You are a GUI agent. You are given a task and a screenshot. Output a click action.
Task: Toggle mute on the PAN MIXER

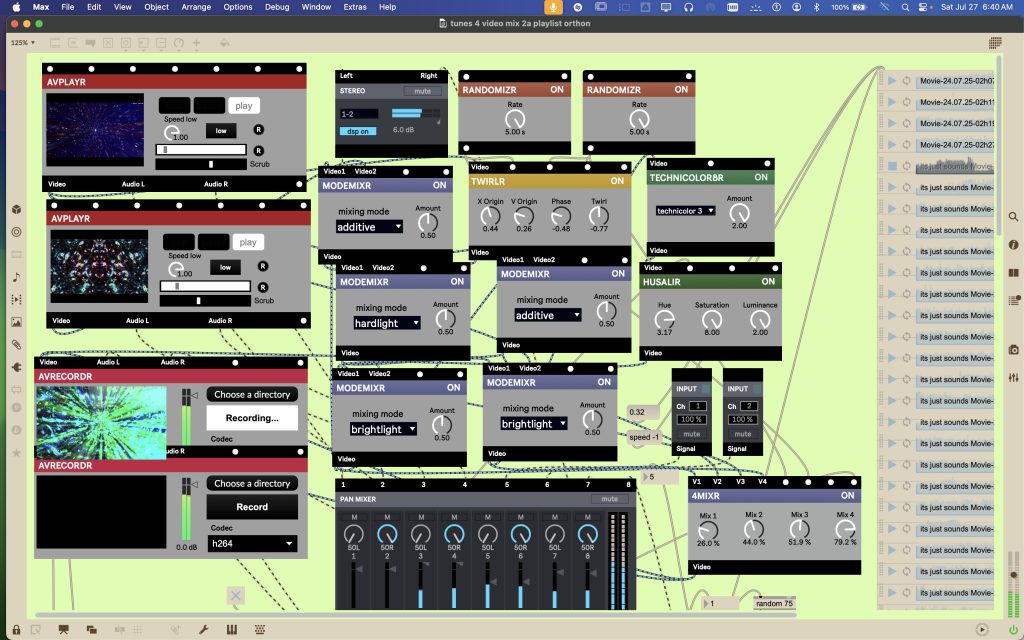tap(610, 499)
